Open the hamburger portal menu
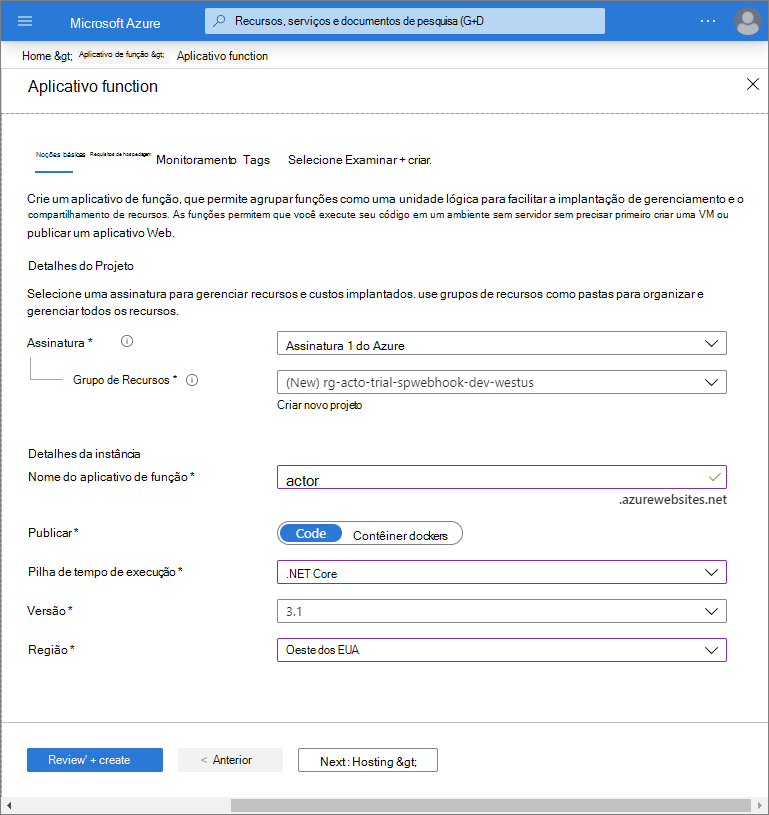The height and width of the screenshot is (815, 769). tap(25, 21)
